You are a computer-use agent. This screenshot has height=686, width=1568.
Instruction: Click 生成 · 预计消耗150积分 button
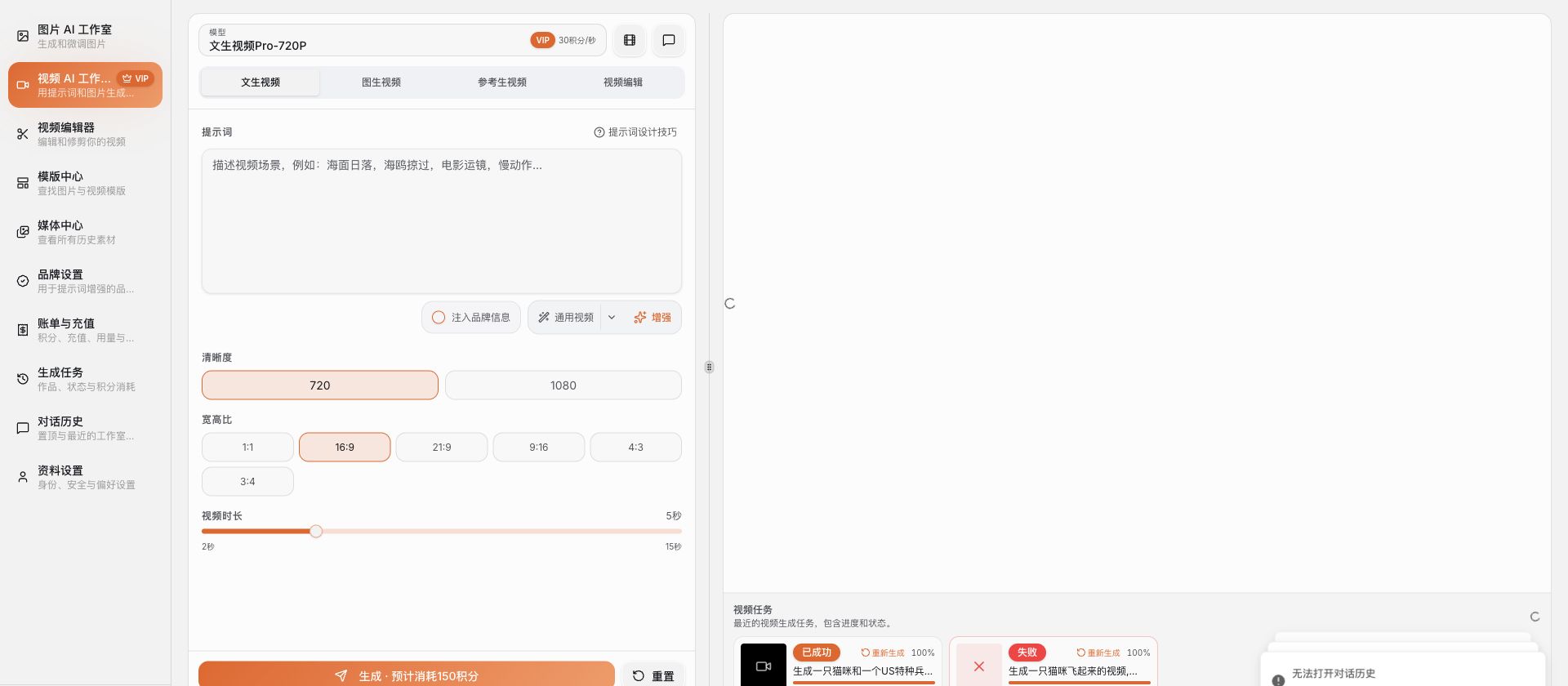(x=407, y=675)
